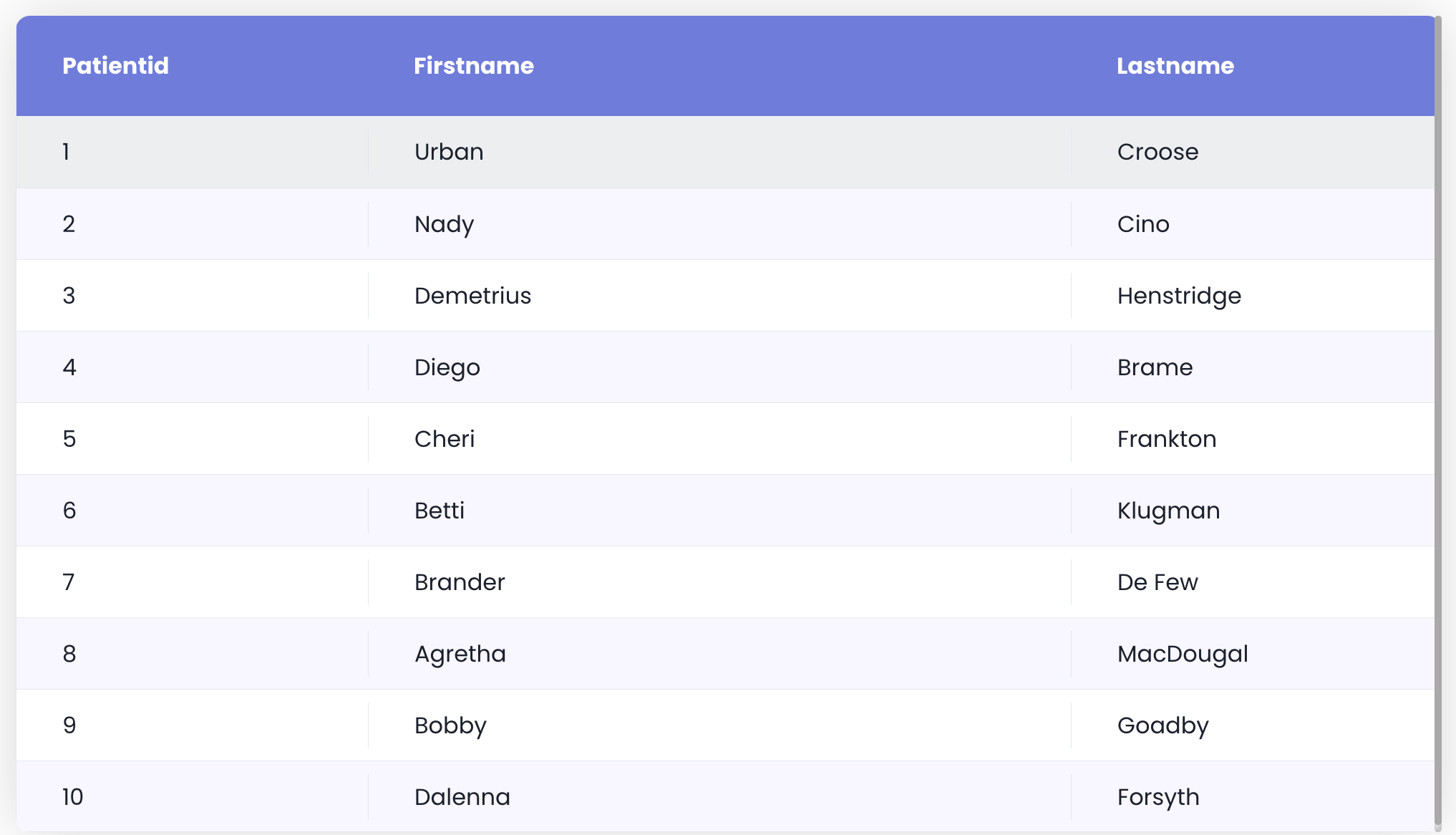Viewport: 1456px width, 835px height.
Task: Click the Firstname column header
Action: pos(474,66)
